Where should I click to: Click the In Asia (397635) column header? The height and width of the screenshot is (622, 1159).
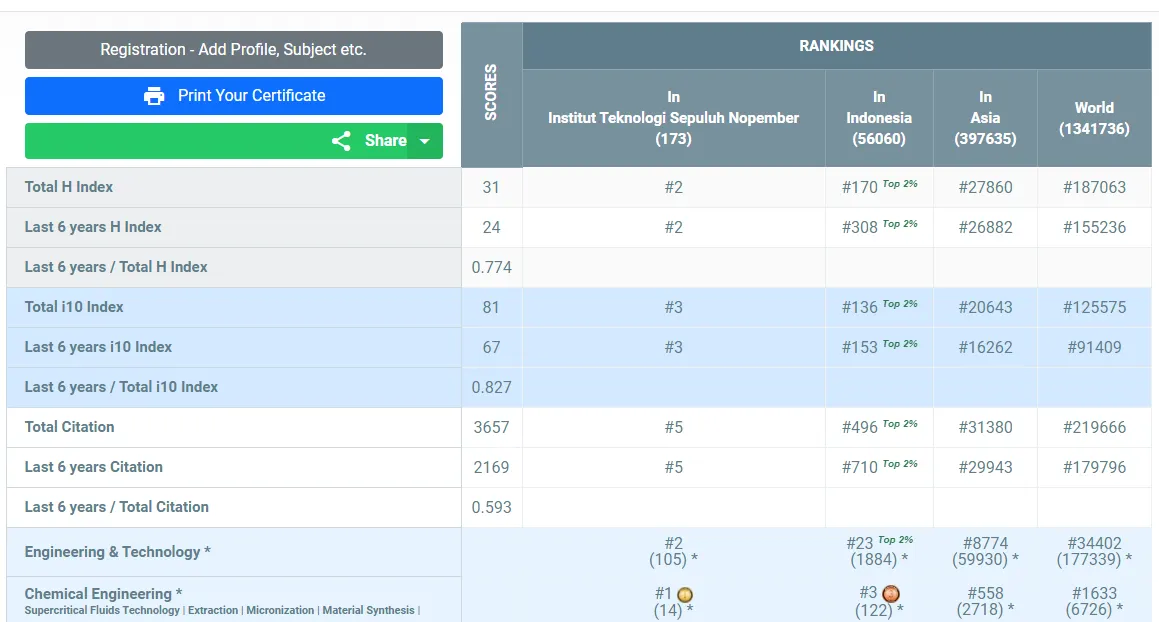[985, 118]
